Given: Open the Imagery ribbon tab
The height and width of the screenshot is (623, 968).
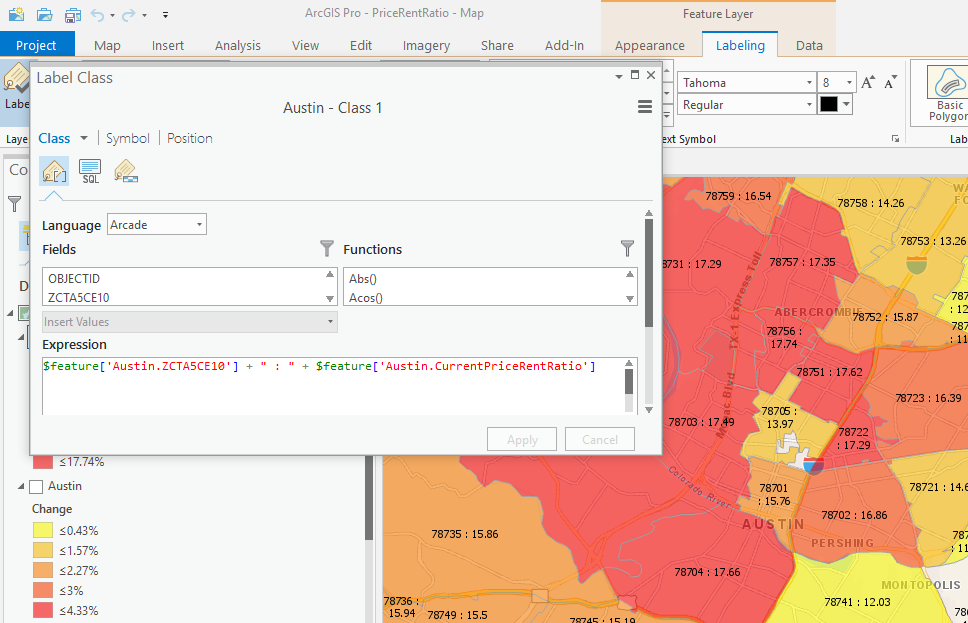Looking at the screenshot, I should (x=426, y=45).
